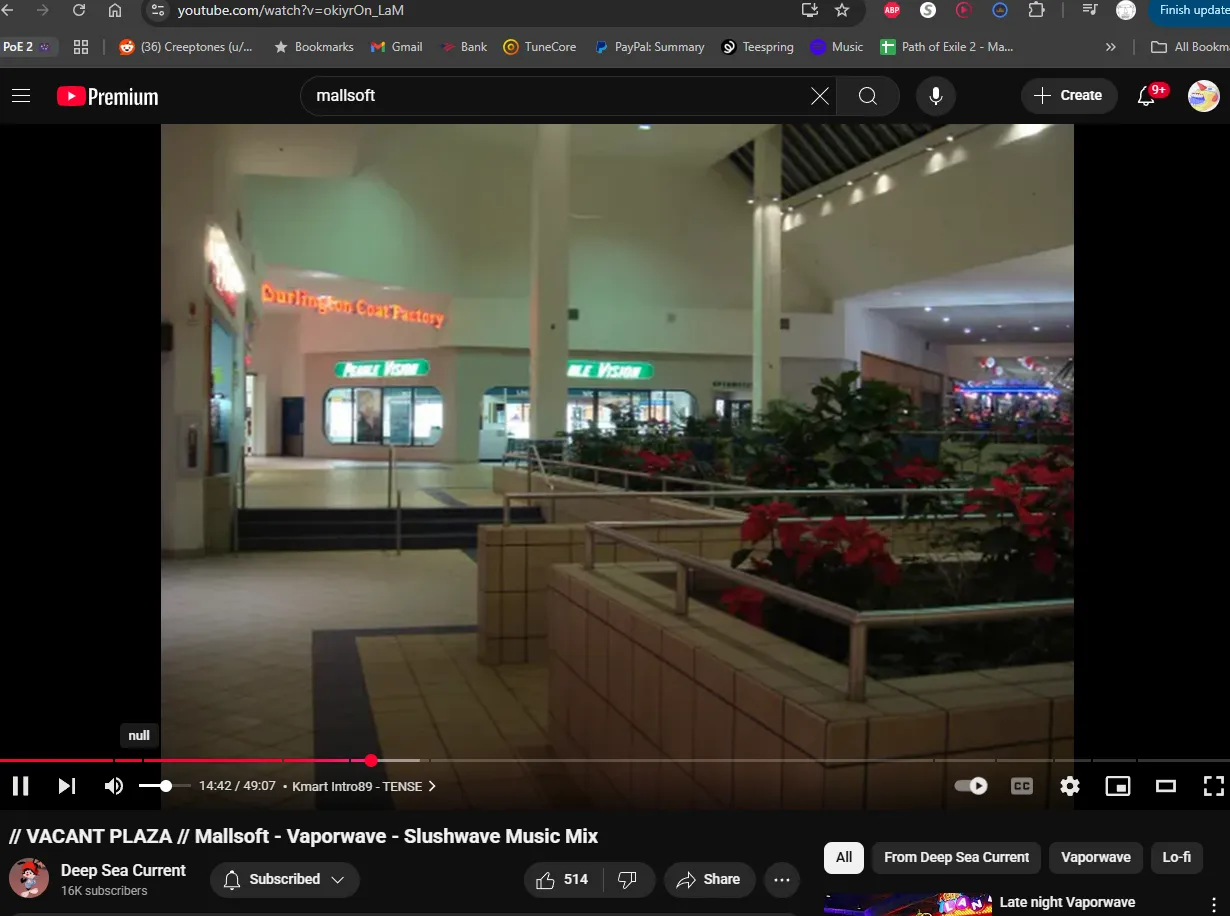Open options for Late night Vaporwave video
Screen dimensions: 1230x916
coord(1214,903)
